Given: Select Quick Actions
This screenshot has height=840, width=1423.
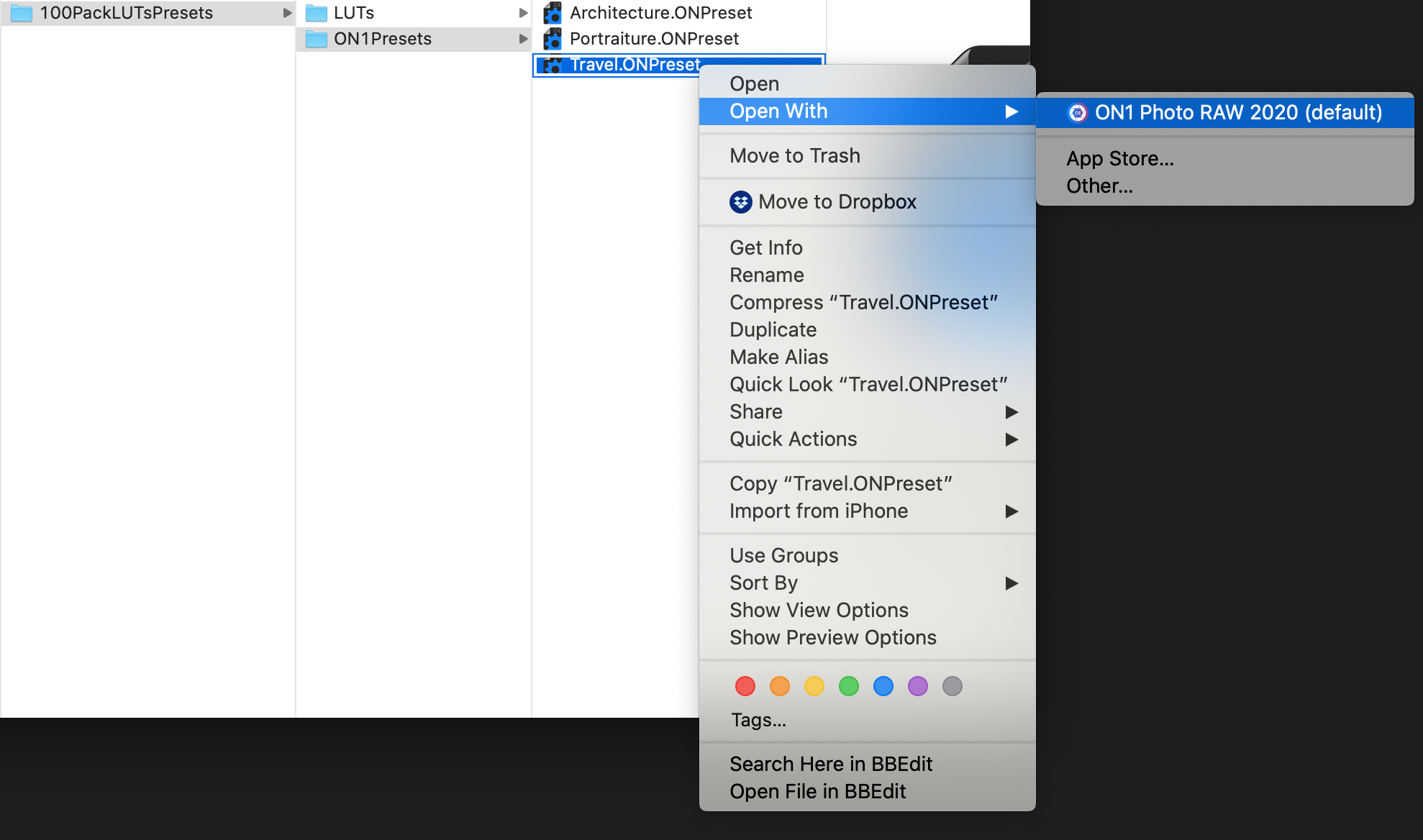Looking at the screenshot, I should 868,439.
